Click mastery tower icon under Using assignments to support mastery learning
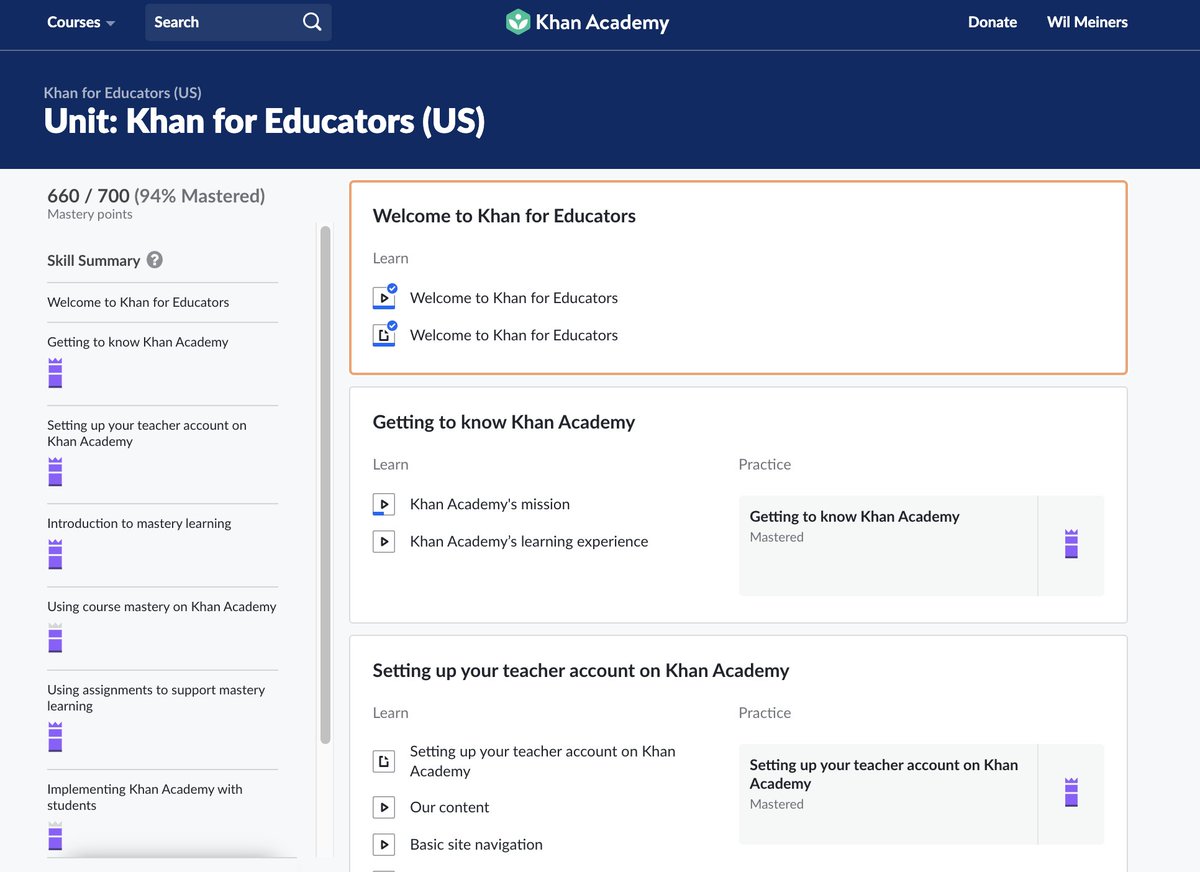Image resolution: width=1200 pixels, height=872 pixels. coord(55,737)
